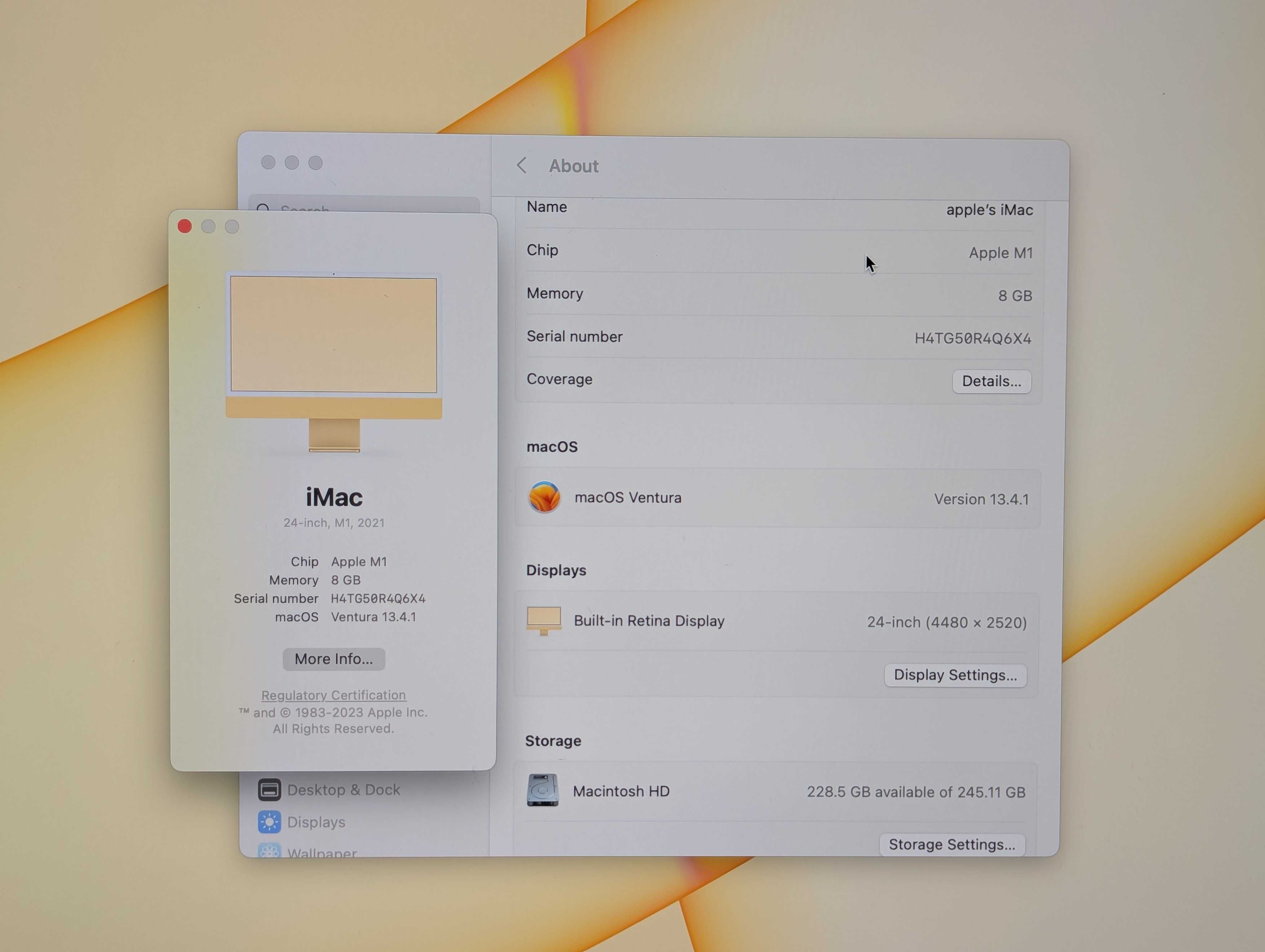Screen dimensions: 1265x952
Task: Close the About This Mac iMac window
Action: point(185,226)
